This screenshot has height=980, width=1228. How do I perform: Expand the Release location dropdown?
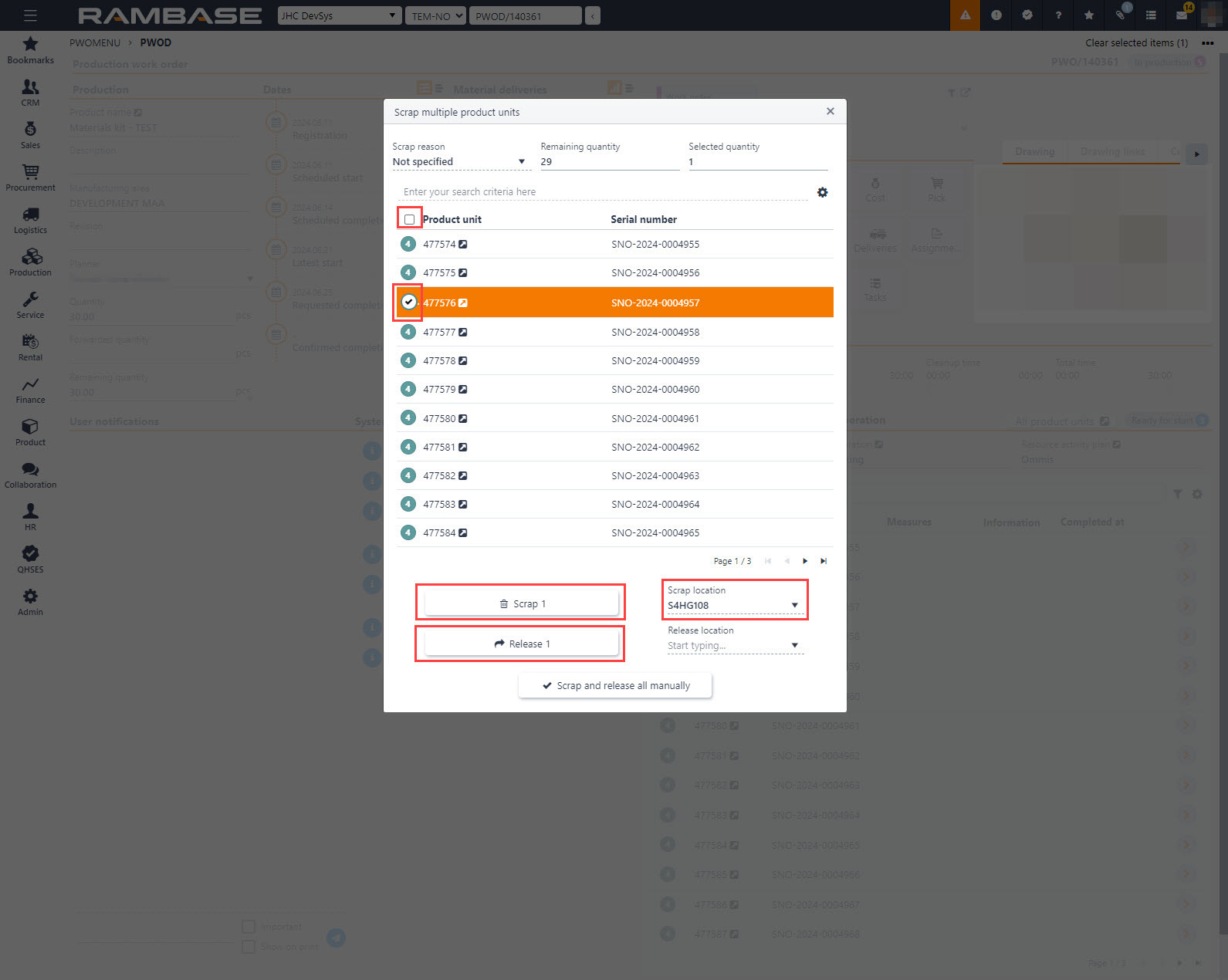point(794,646)
